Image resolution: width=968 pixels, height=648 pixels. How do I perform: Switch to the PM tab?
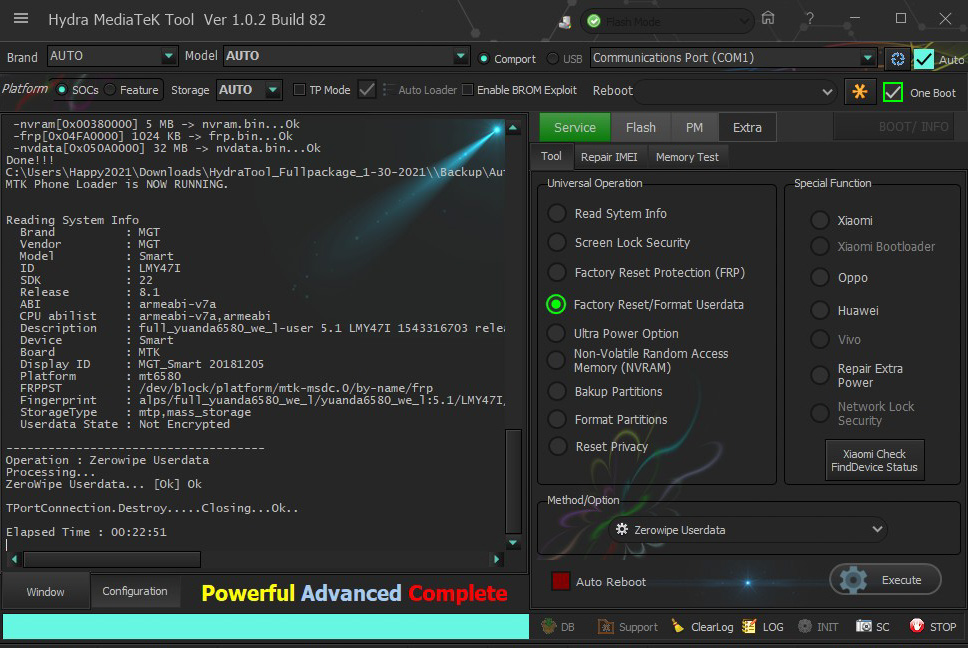coord(694,128)
